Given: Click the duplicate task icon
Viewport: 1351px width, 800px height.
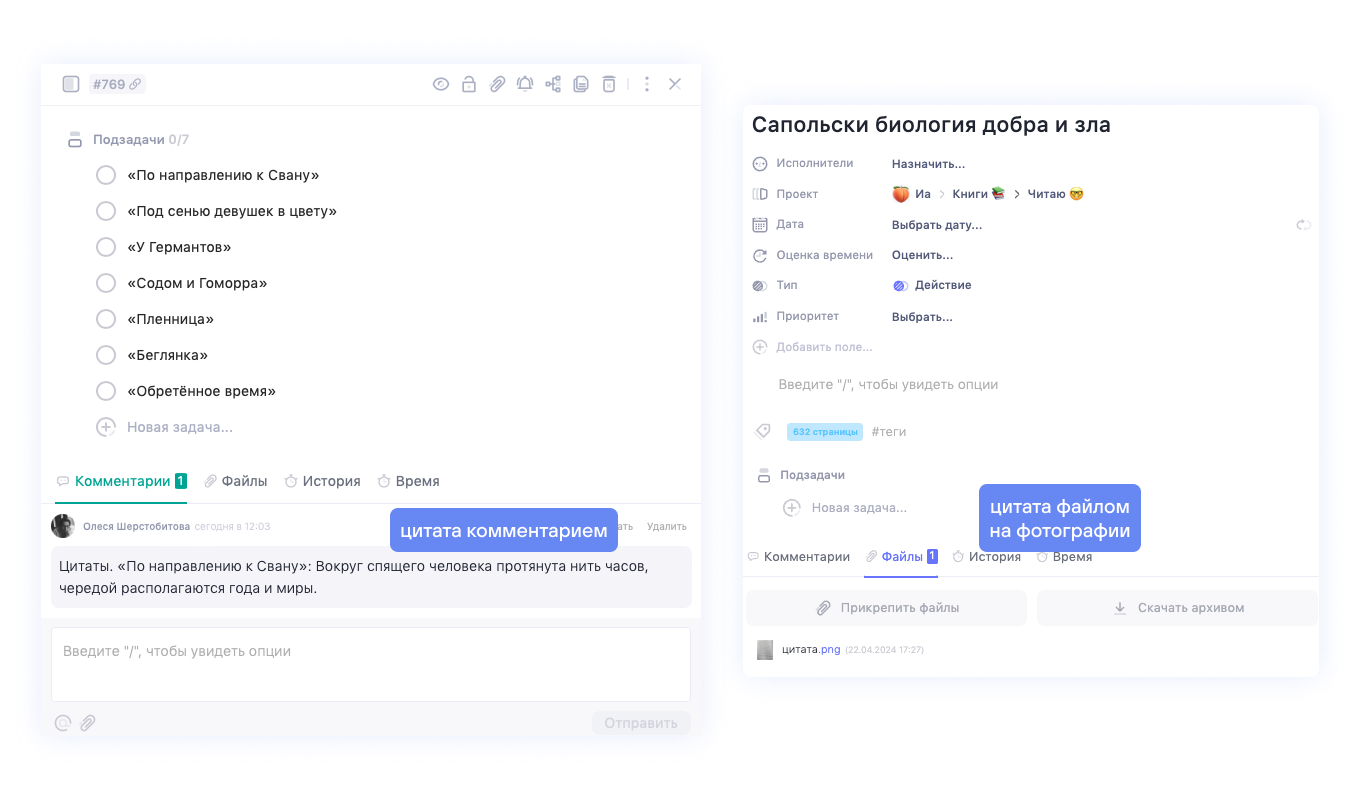Looking at the screenshot, I should [581, 84].
